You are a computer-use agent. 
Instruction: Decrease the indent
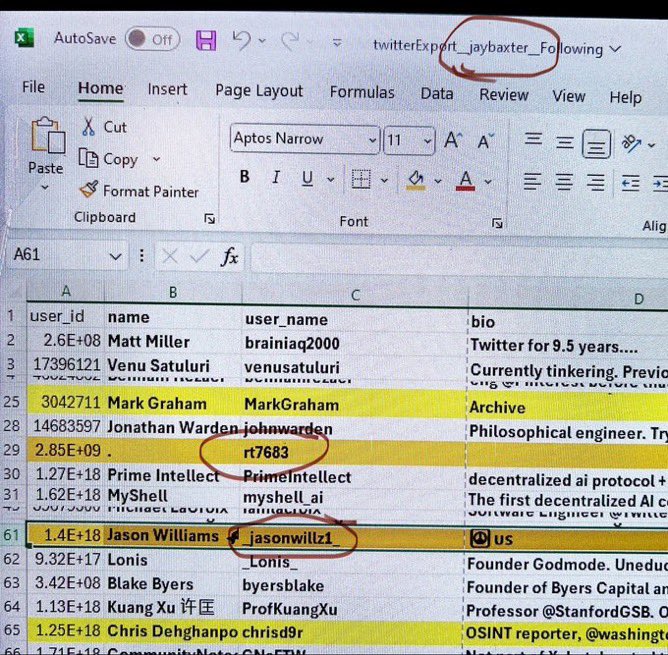(x=630, y=184)
